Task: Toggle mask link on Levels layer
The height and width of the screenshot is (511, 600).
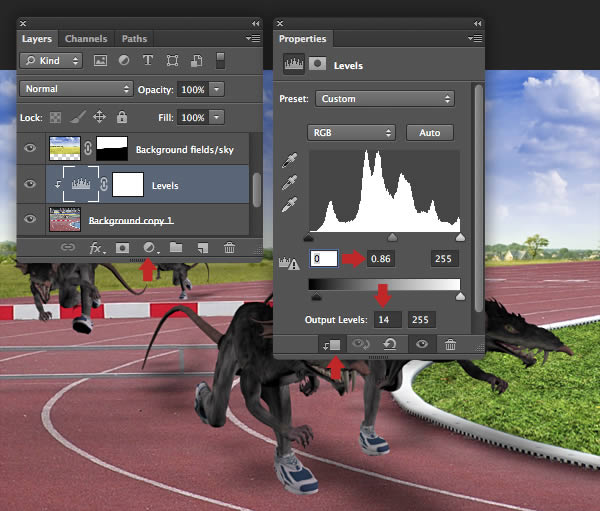Action: tap(104, 184)
